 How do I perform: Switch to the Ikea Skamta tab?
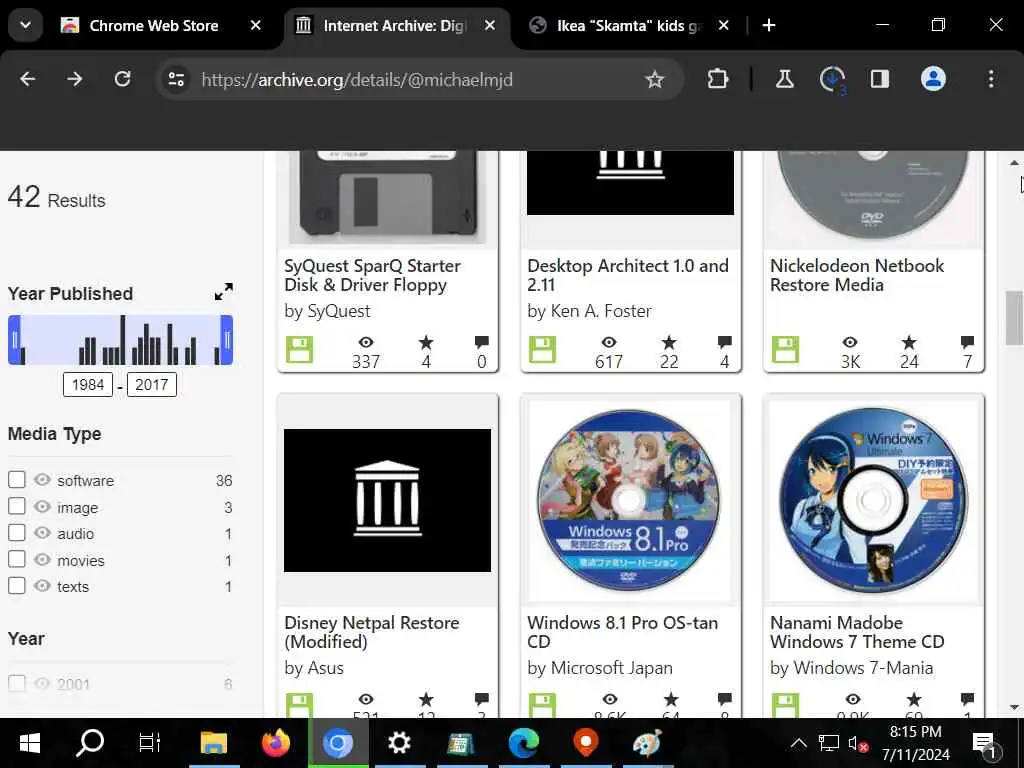pos(629,25)
